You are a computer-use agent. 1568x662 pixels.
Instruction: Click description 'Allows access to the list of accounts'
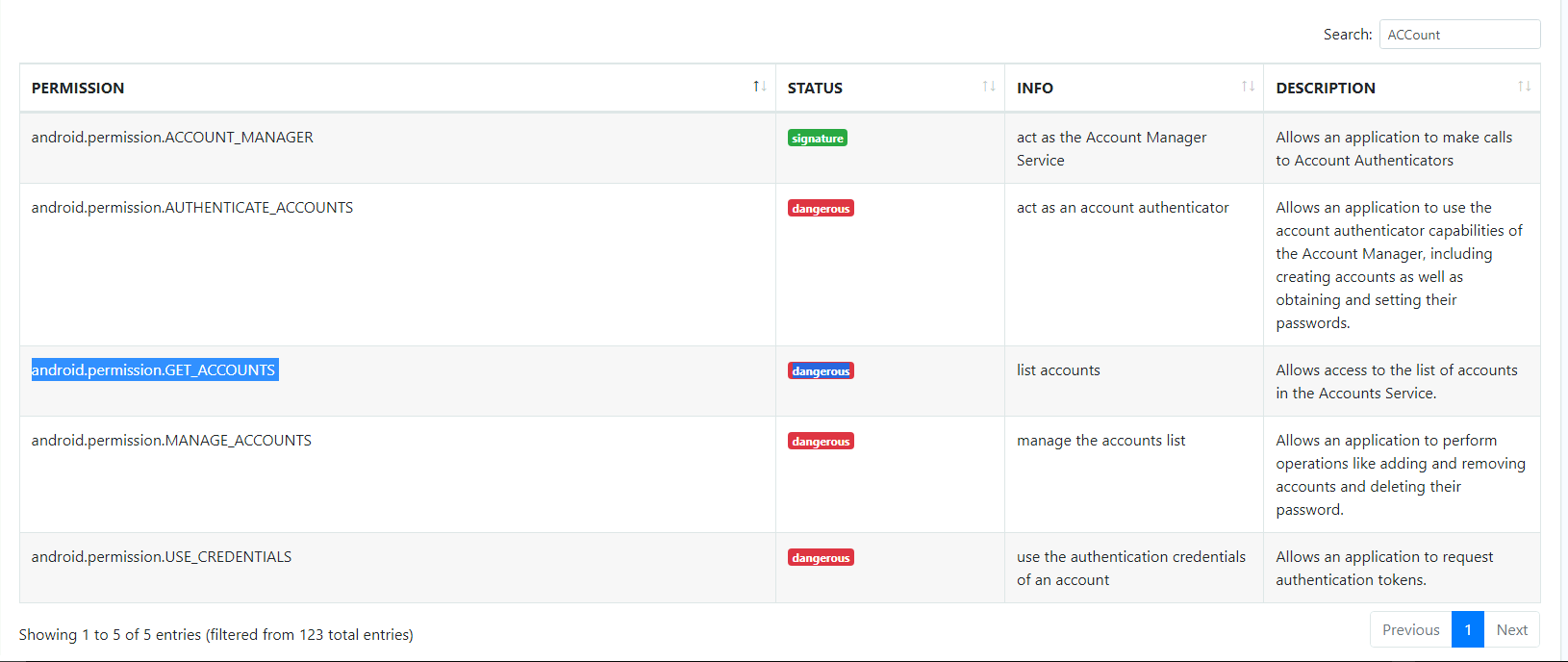point(1397,382)
